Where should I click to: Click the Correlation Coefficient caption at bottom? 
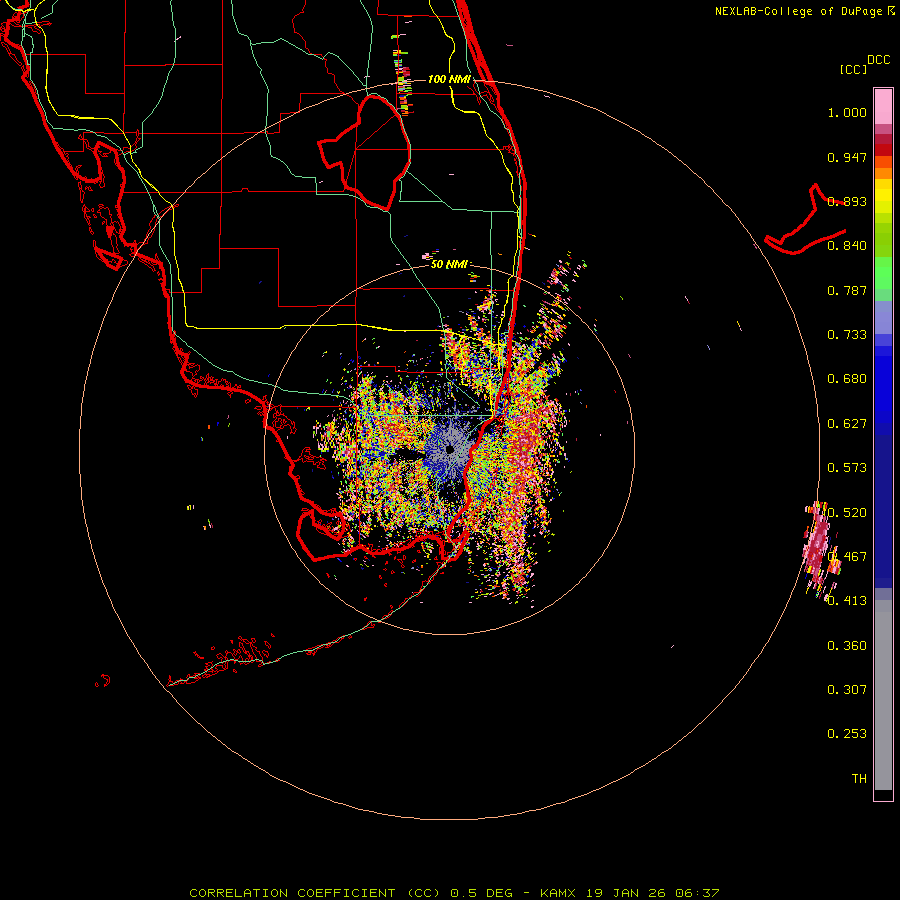(x=454, y=893)
